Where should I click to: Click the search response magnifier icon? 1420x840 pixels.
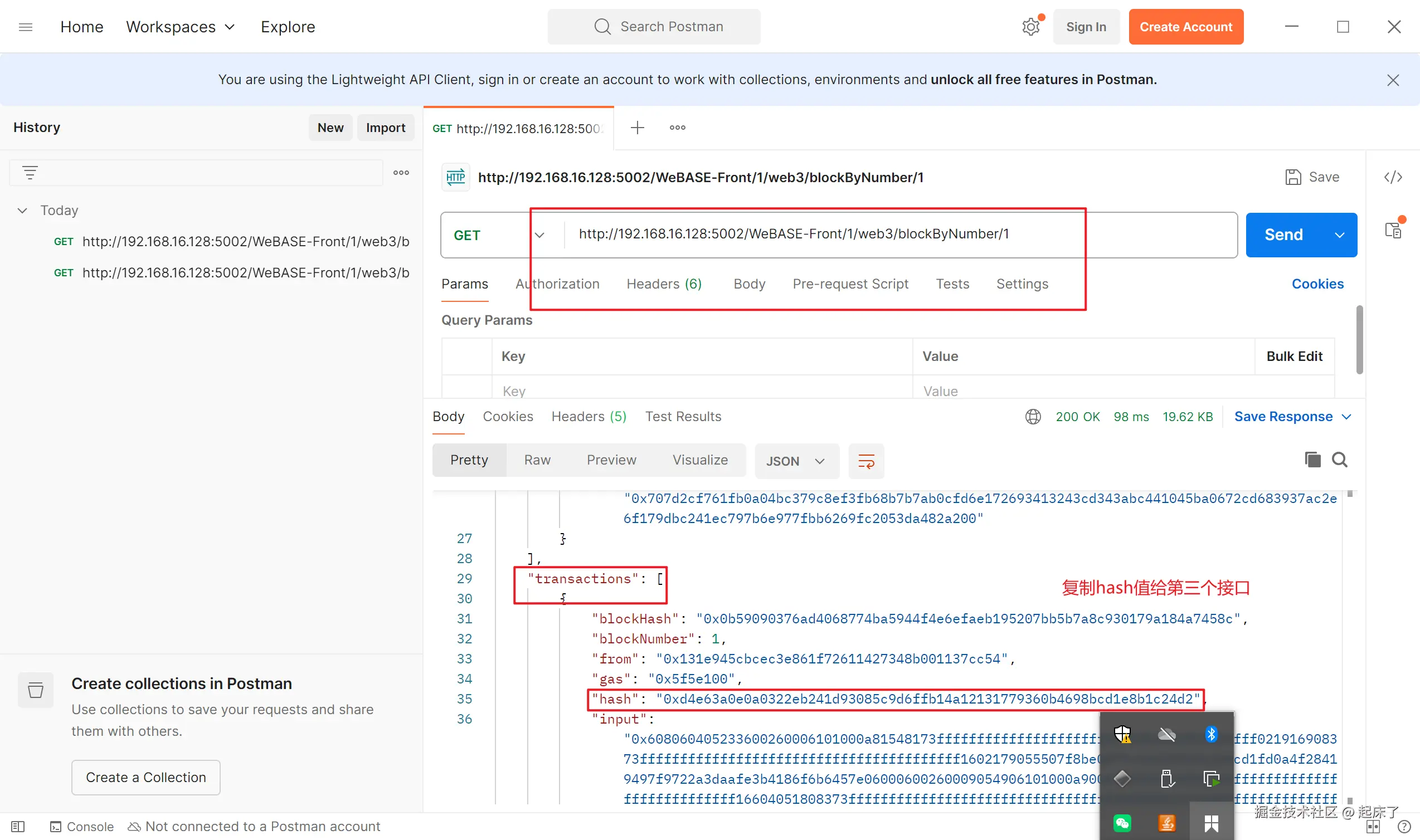[1340, 460]
